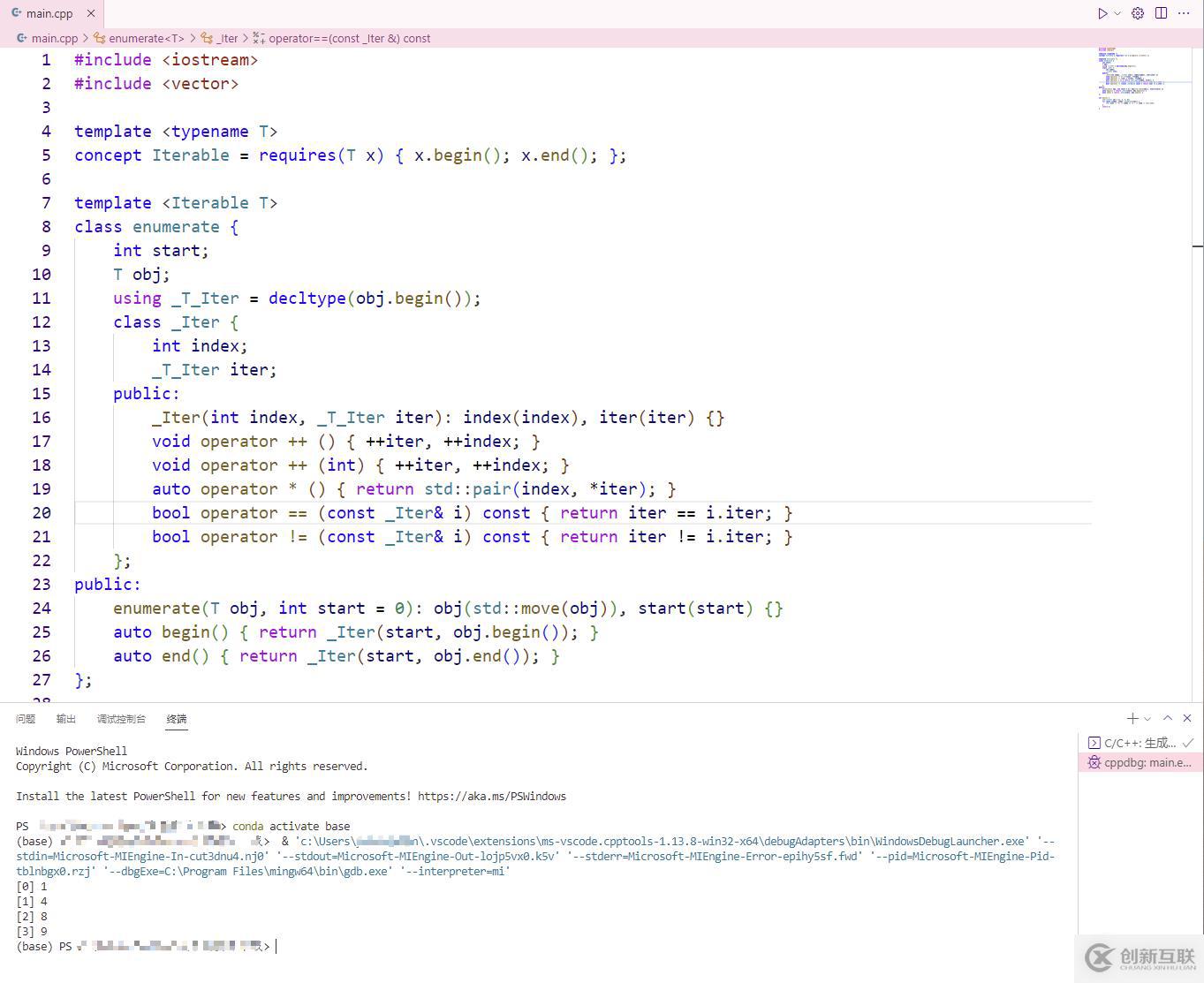Create a new terminal with the plus icon

click(1132, 719)
